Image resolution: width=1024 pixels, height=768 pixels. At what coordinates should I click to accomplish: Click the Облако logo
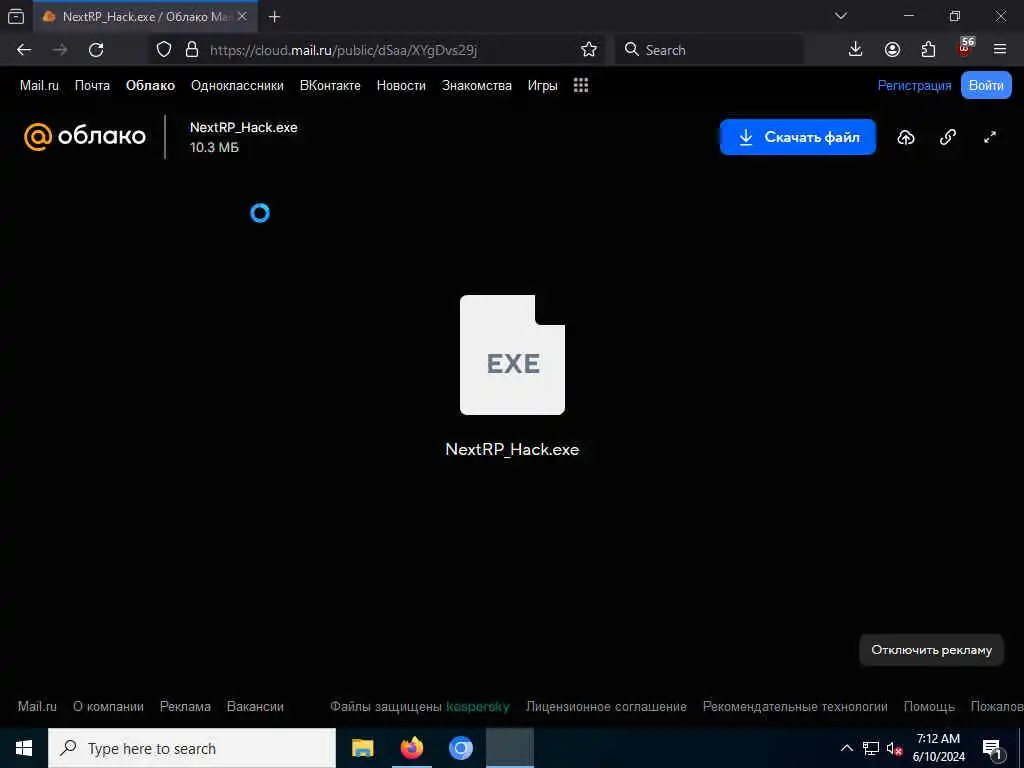85,136
